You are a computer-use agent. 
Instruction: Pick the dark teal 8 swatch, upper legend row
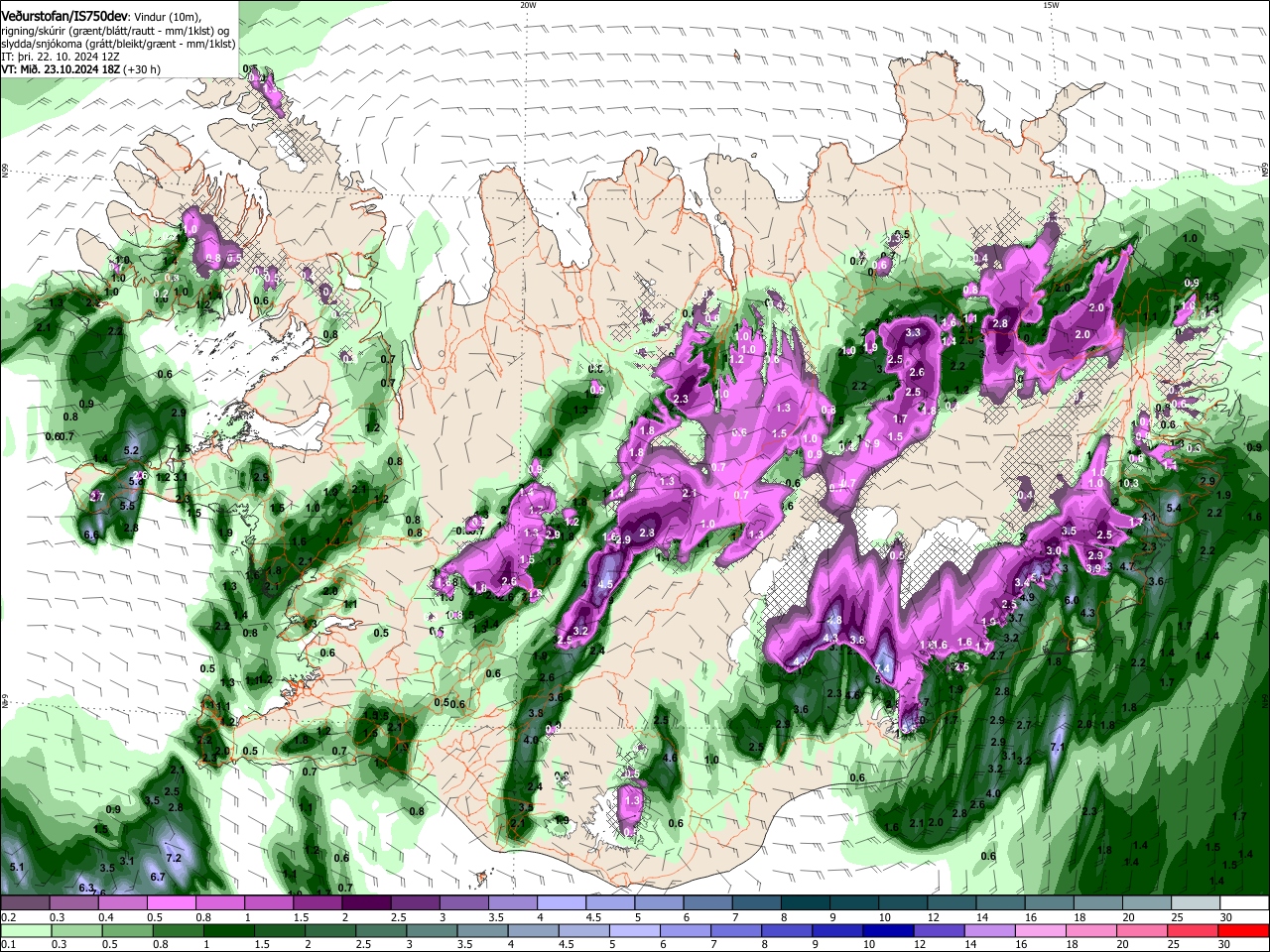[x=806, y=902]
